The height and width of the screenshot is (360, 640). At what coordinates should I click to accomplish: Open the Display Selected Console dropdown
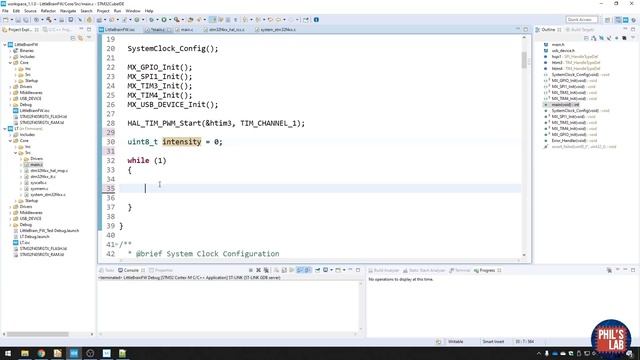click(x=331, y=270)
